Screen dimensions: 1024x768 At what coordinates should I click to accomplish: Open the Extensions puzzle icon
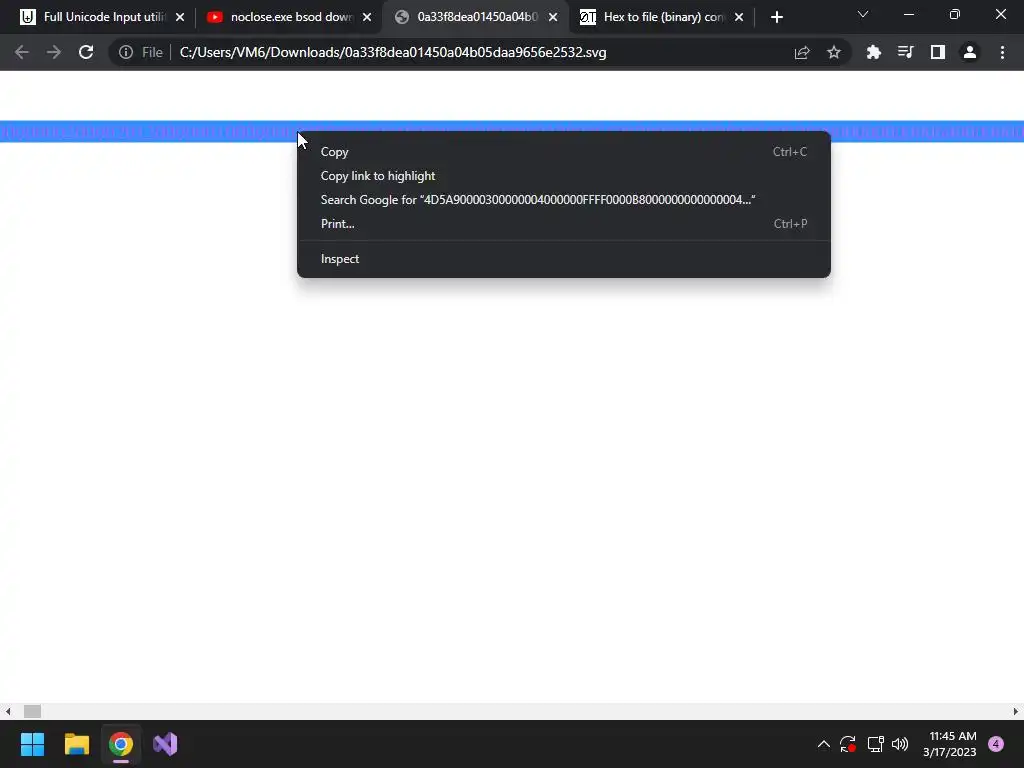tap(874, 52)
